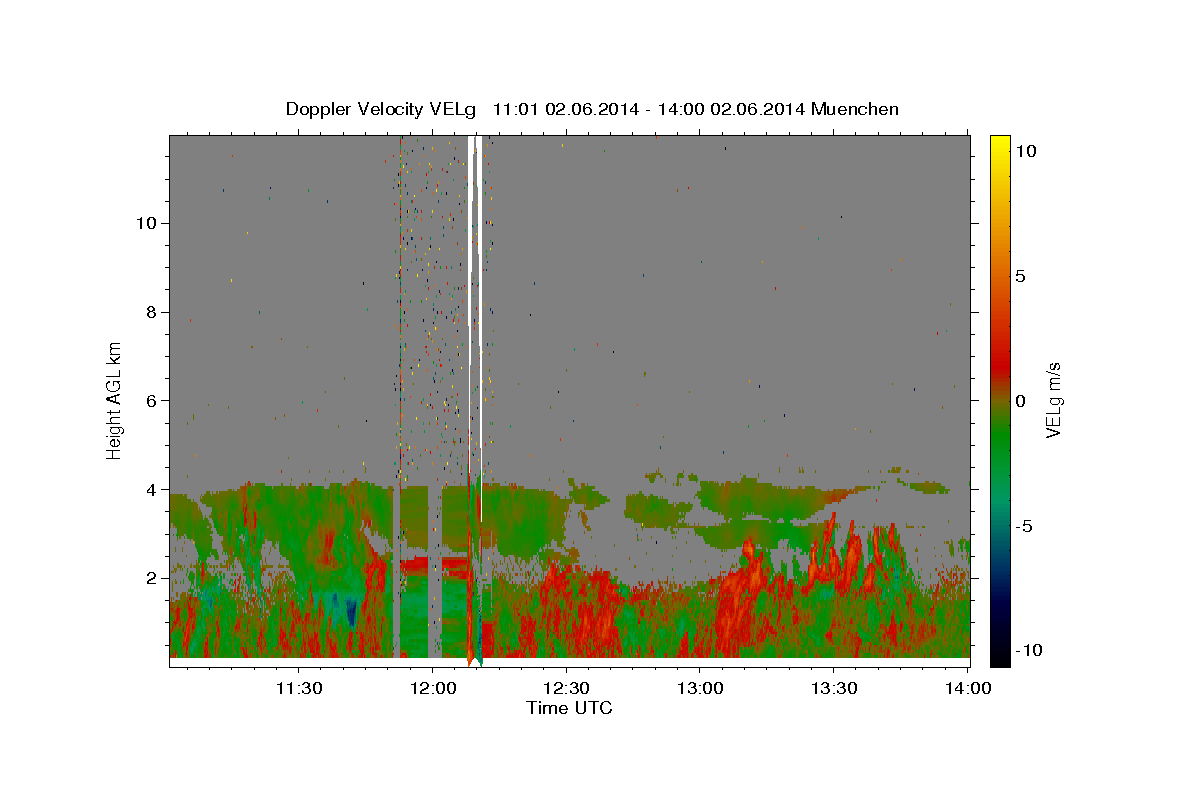Click the height axis label '6'

click(150, 400)
